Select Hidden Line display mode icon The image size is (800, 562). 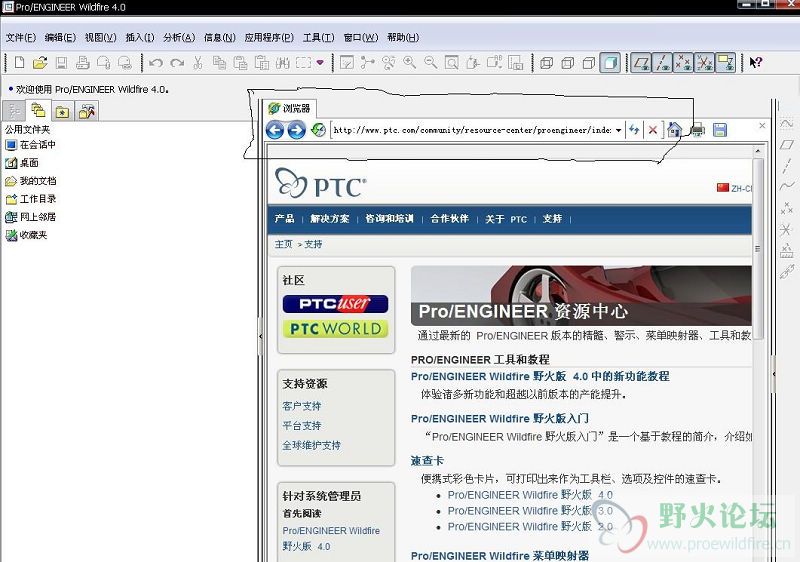[x=567, y=63]
